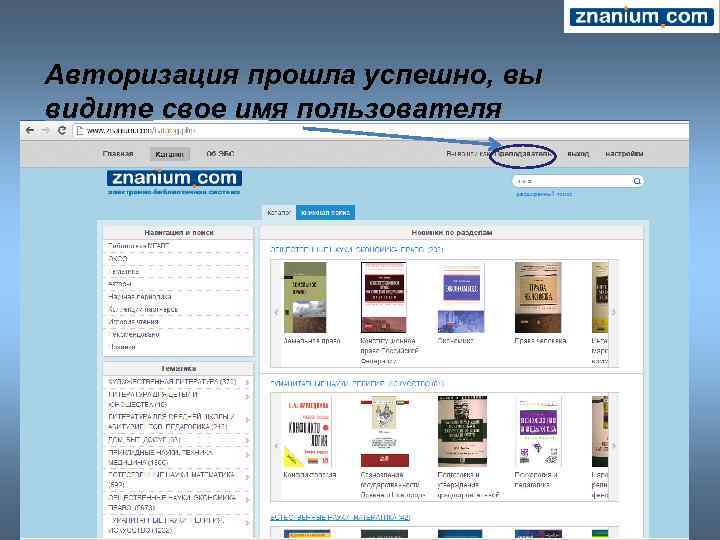The height and width of the screenshot is (540, 720).
Task: Open ЕСТЕСТВЕННЫЕ НАУКИ heading in Новинки по разделам
Action: click(x=340, y=517)
